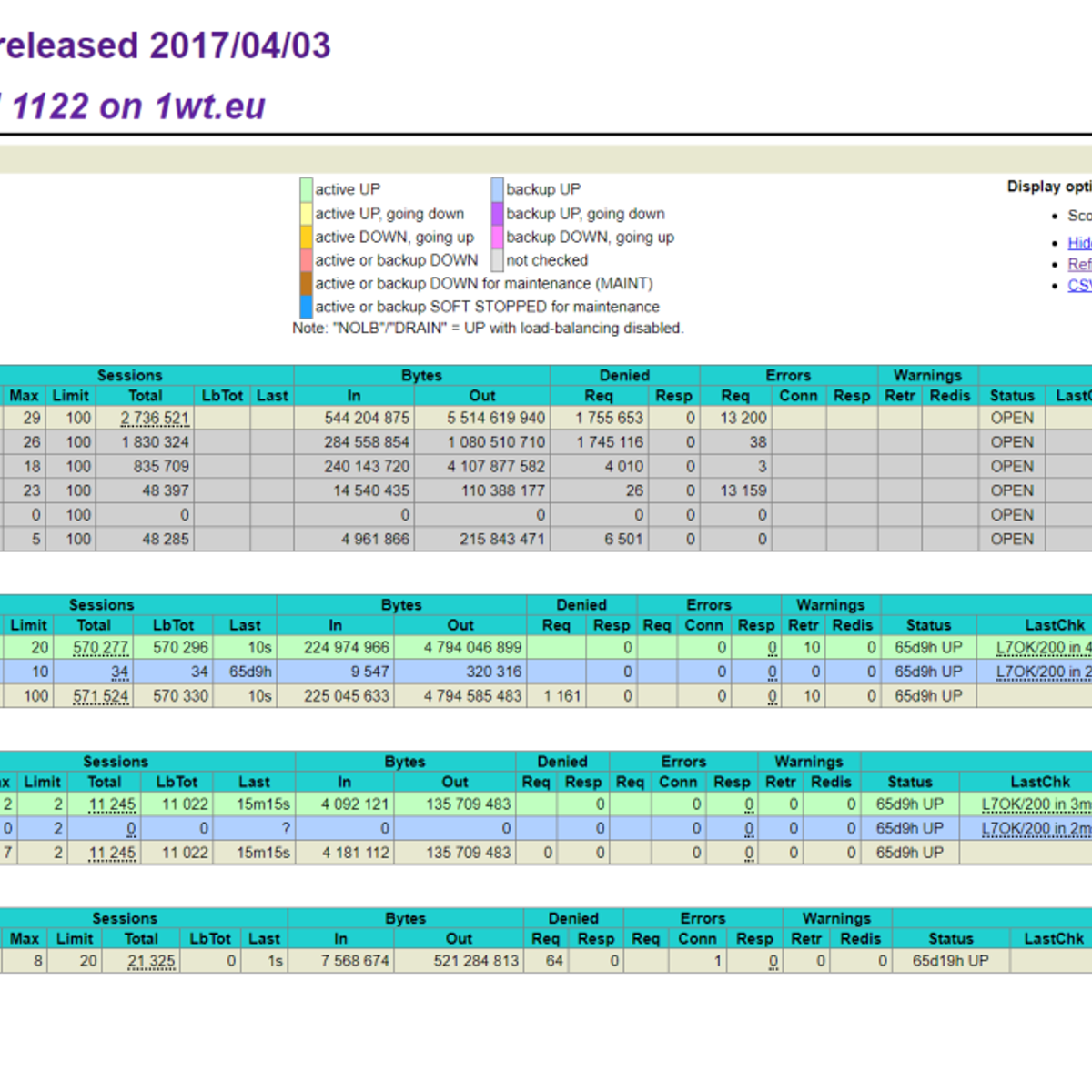
Task: Click the light blue 'backup UP' swatch
Action: point(497,189)
